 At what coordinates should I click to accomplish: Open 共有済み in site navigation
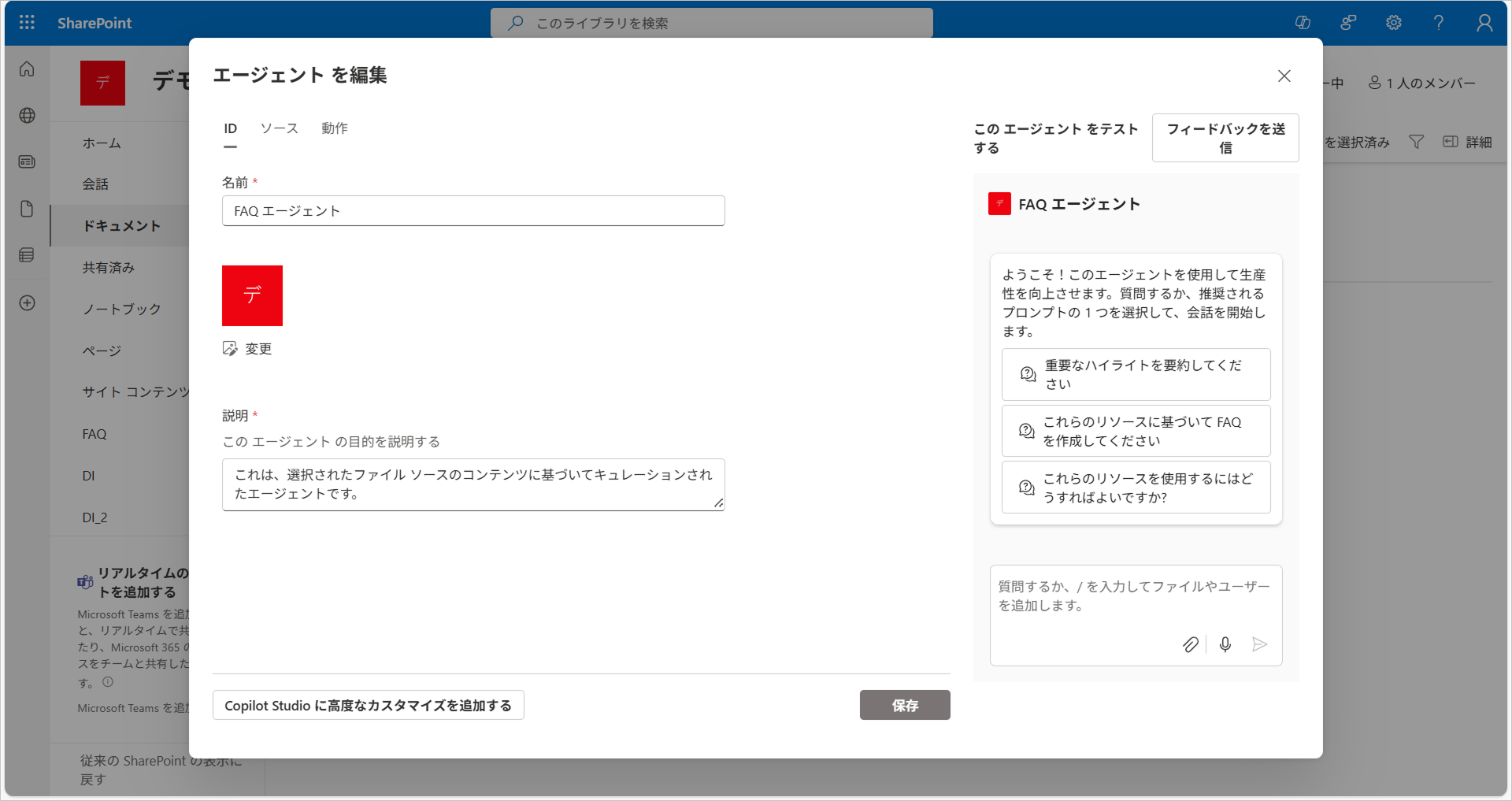109,268
